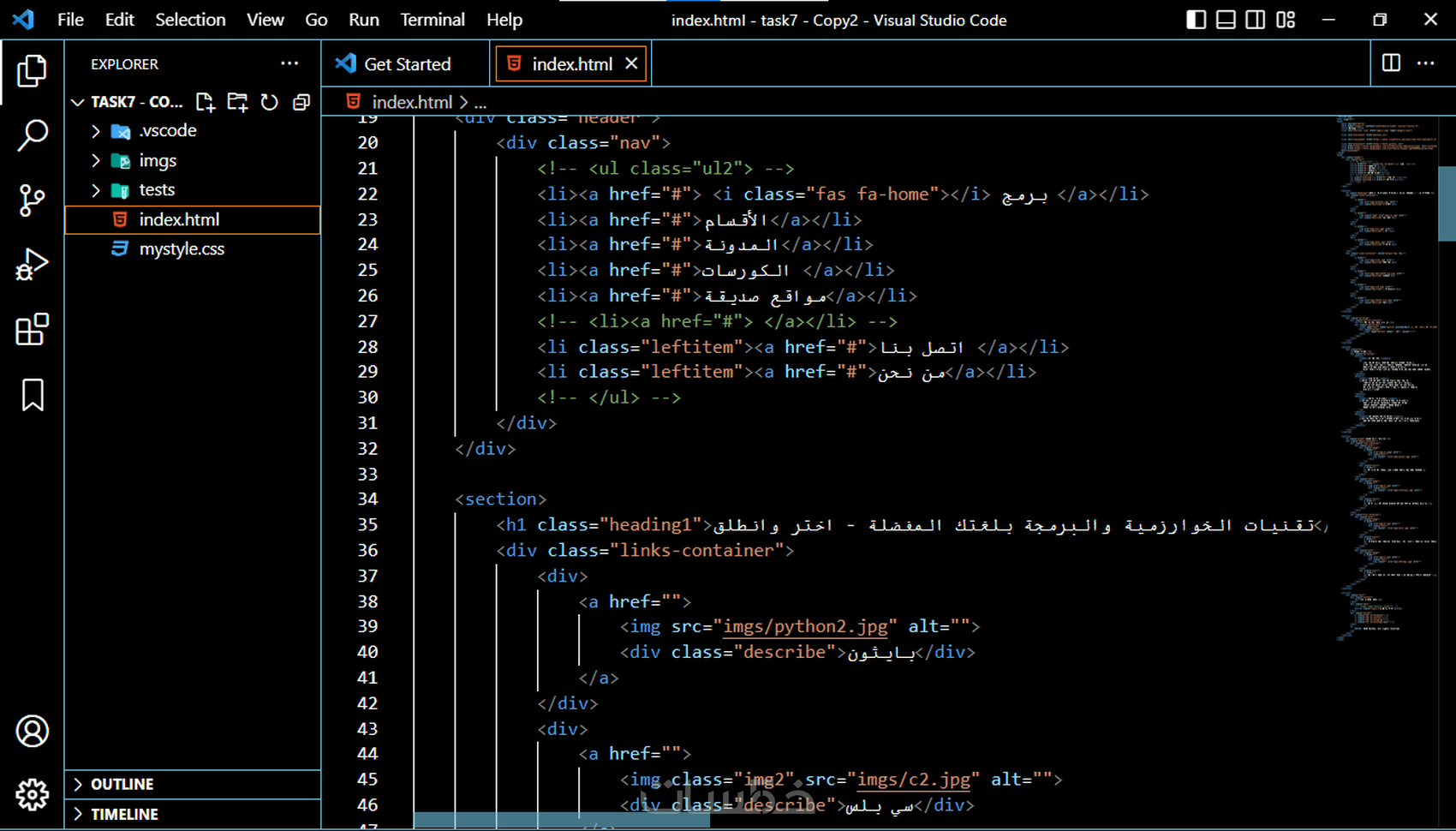The width and height of the screenshot is (1456, 831).
Task: Open the Source Control view
Action: (x=32, y=200)
